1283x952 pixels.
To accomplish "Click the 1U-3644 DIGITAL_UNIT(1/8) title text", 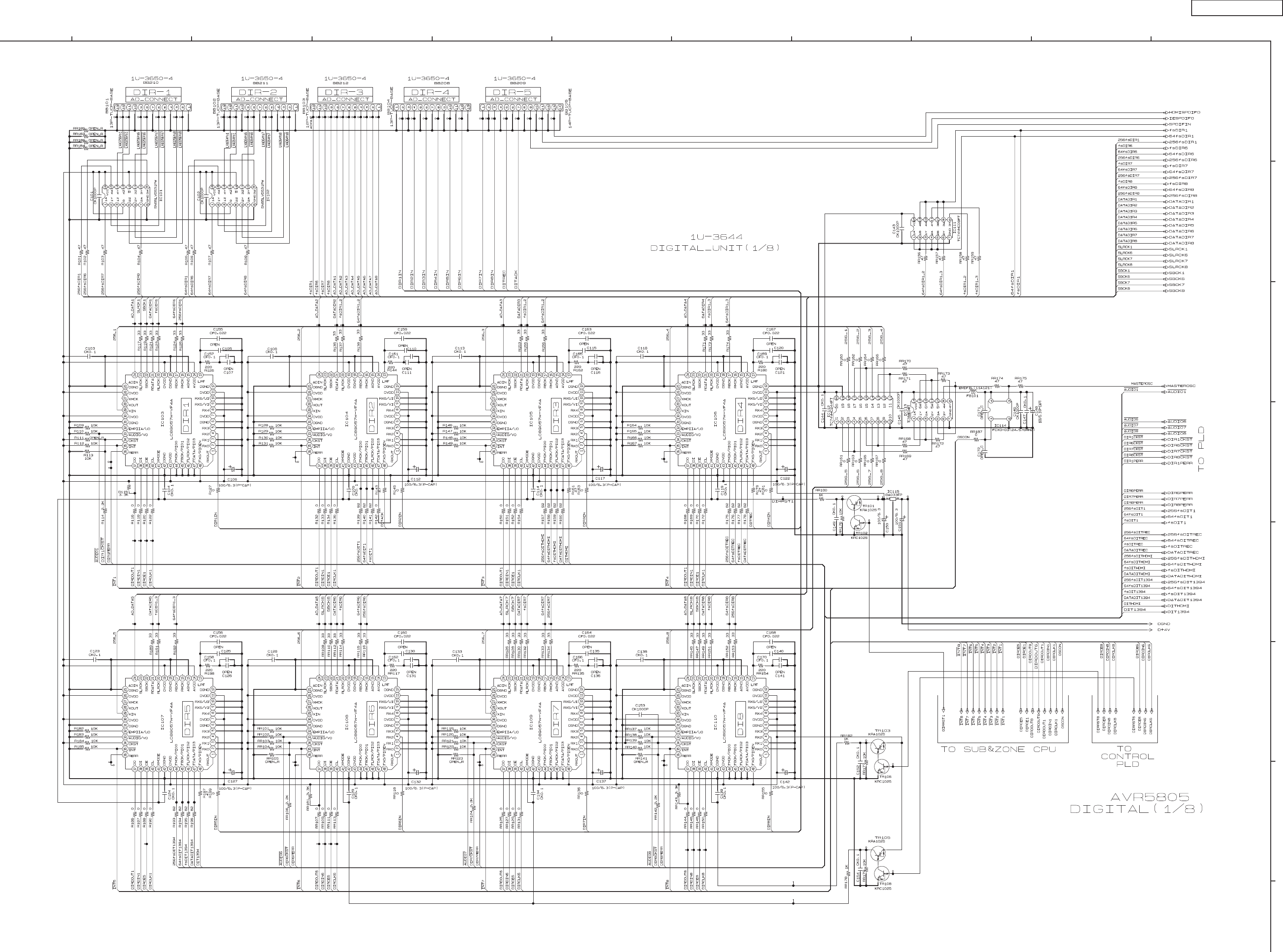I will pos(716,243).
